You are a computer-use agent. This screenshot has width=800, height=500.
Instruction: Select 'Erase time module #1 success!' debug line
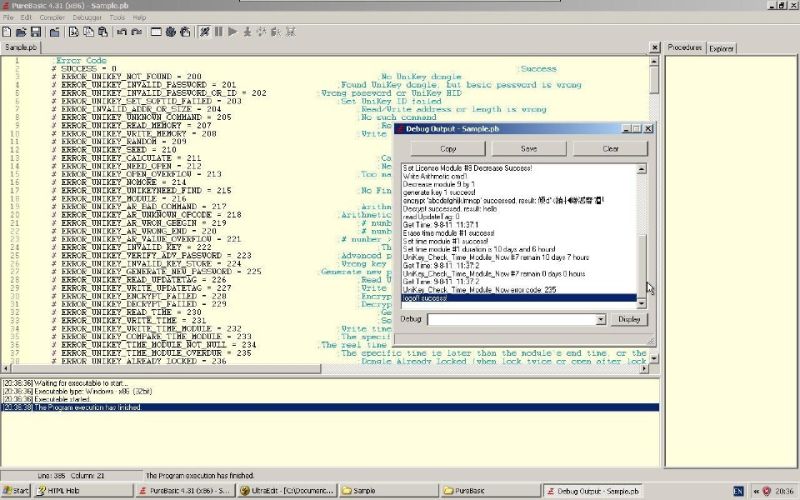click(519, 233)
